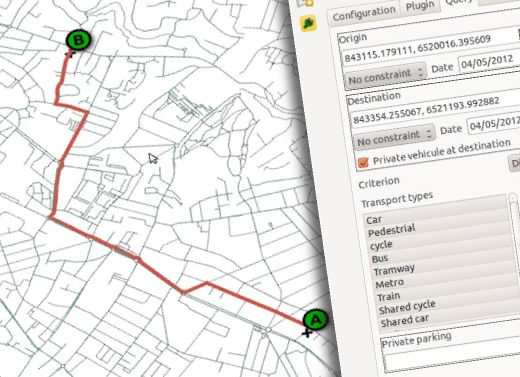The height and width of the screenshot is (377, 520).
Task: Click the green plug plugin icon
Action: click(x=308, y=23)
